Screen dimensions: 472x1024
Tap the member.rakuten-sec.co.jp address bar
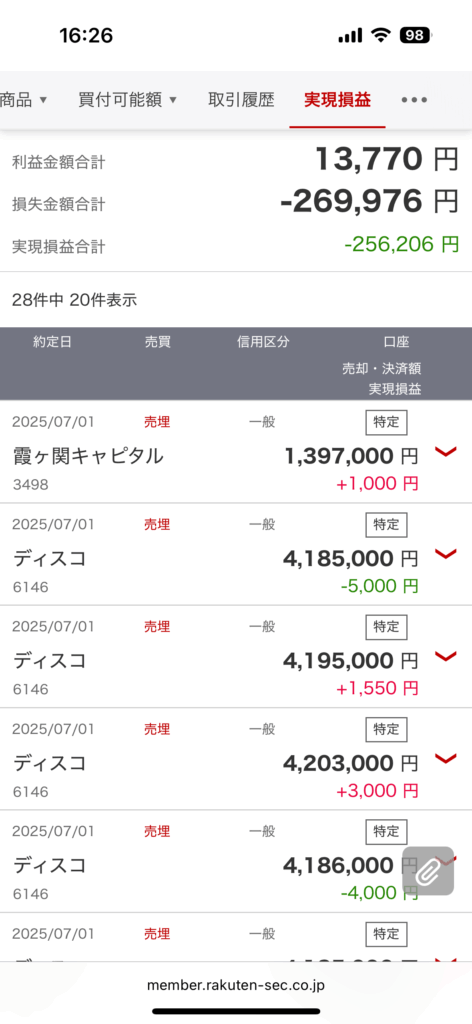[x=236, y=984]
